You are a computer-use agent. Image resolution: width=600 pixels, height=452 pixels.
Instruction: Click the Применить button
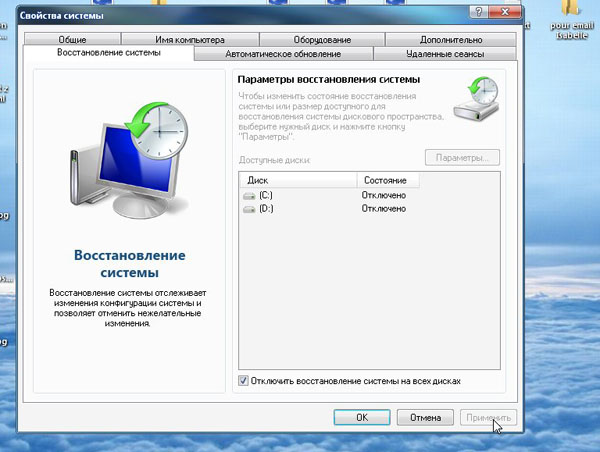pyautogui.click(x=486, y=417)
